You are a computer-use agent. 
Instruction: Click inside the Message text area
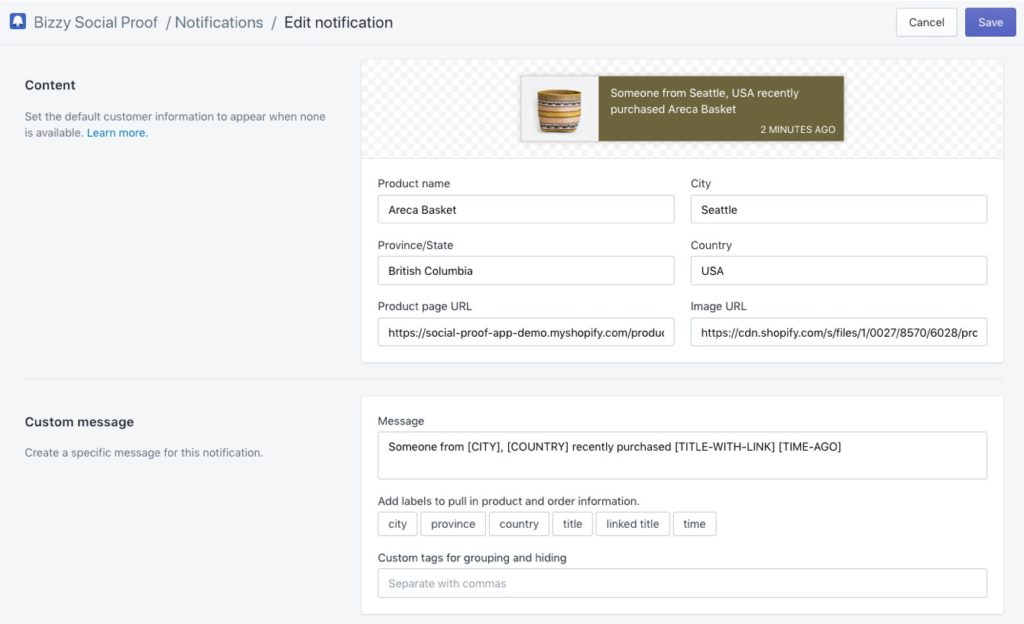(682, 456)
